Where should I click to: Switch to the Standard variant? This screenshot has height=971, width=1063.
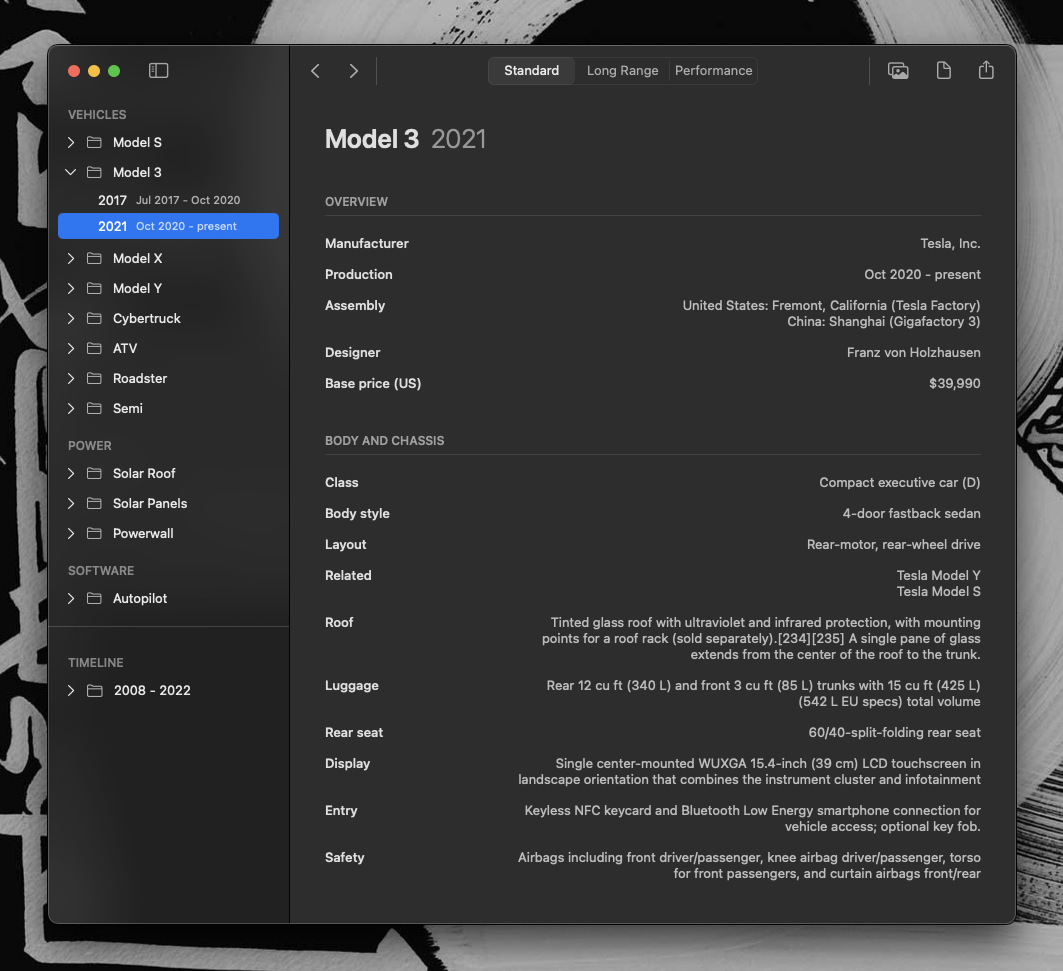click(x=531, y=71)
